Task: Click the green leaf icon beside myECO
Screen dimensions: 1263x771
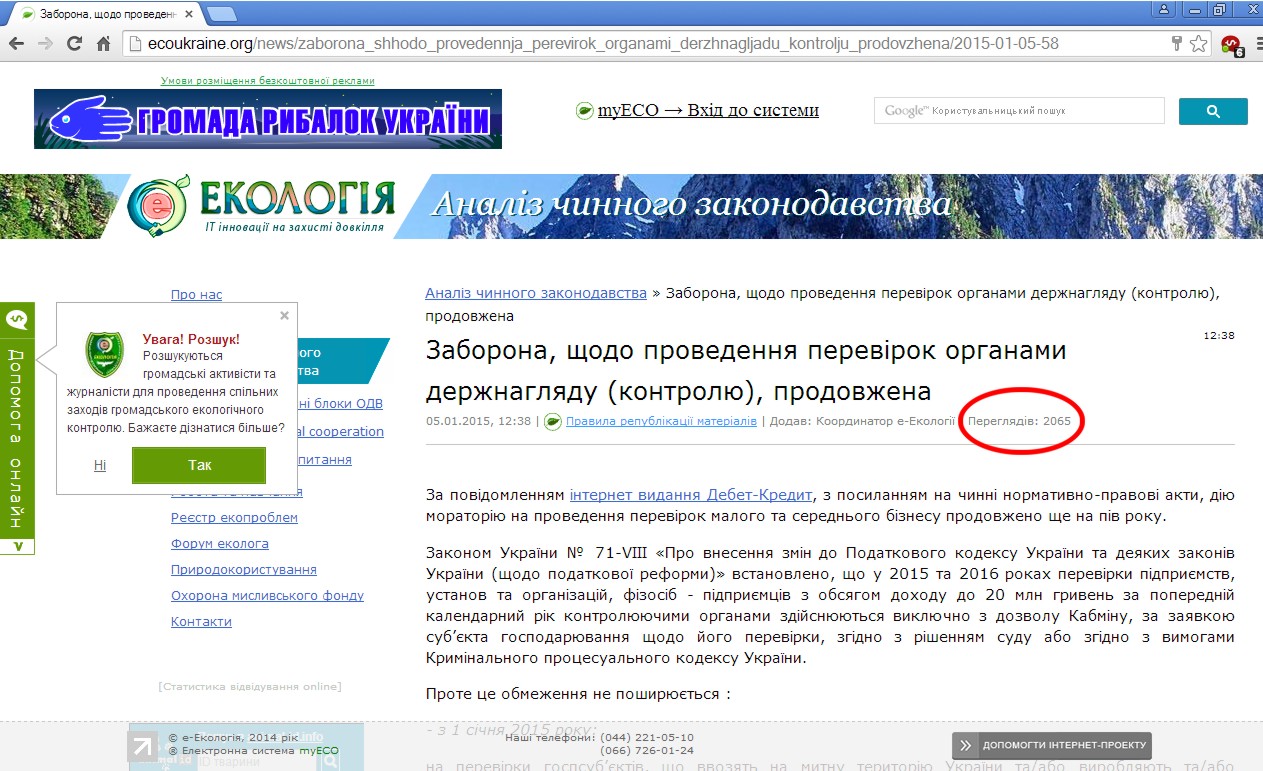Action: (585, 111)
